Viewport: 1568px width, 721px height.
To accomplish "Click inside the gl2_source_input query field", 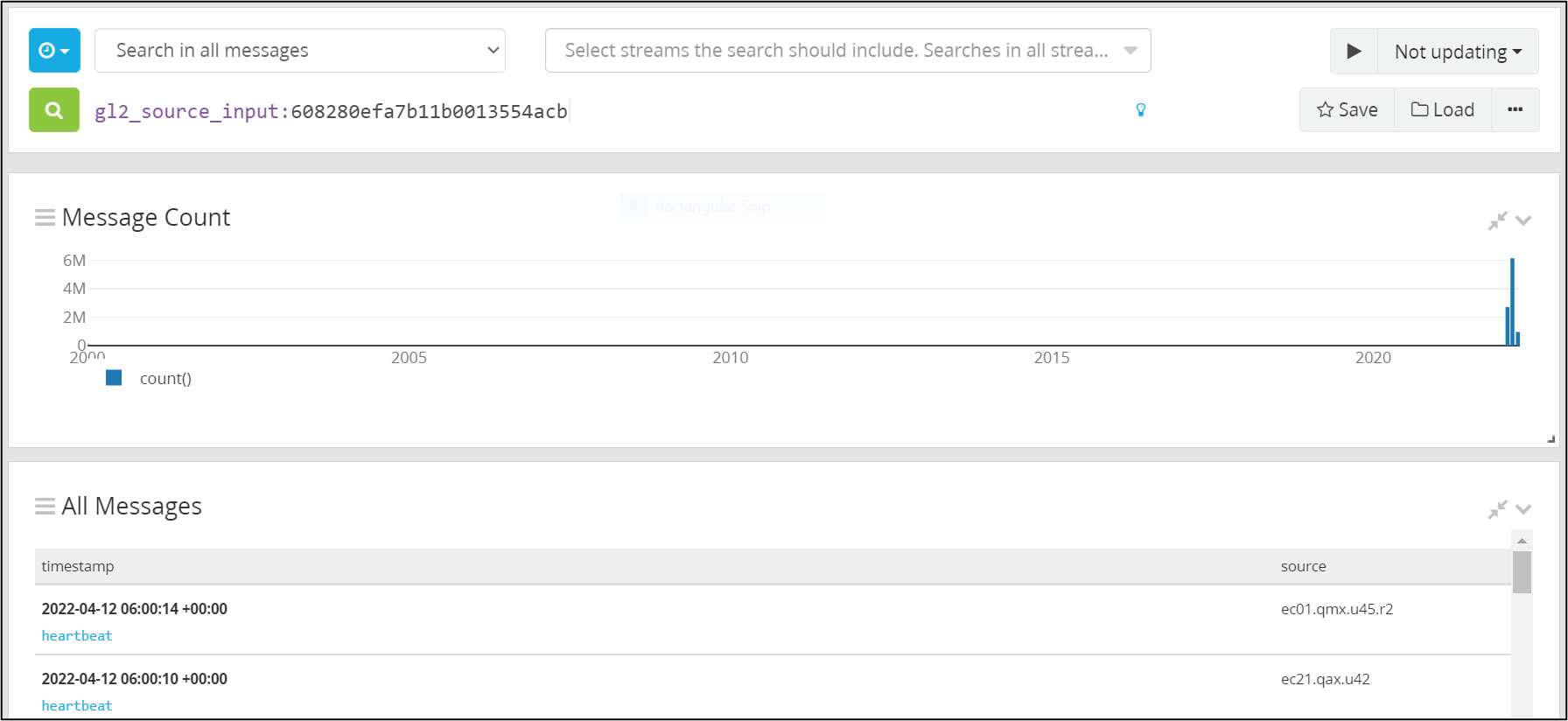I will [x=350, y=110].
